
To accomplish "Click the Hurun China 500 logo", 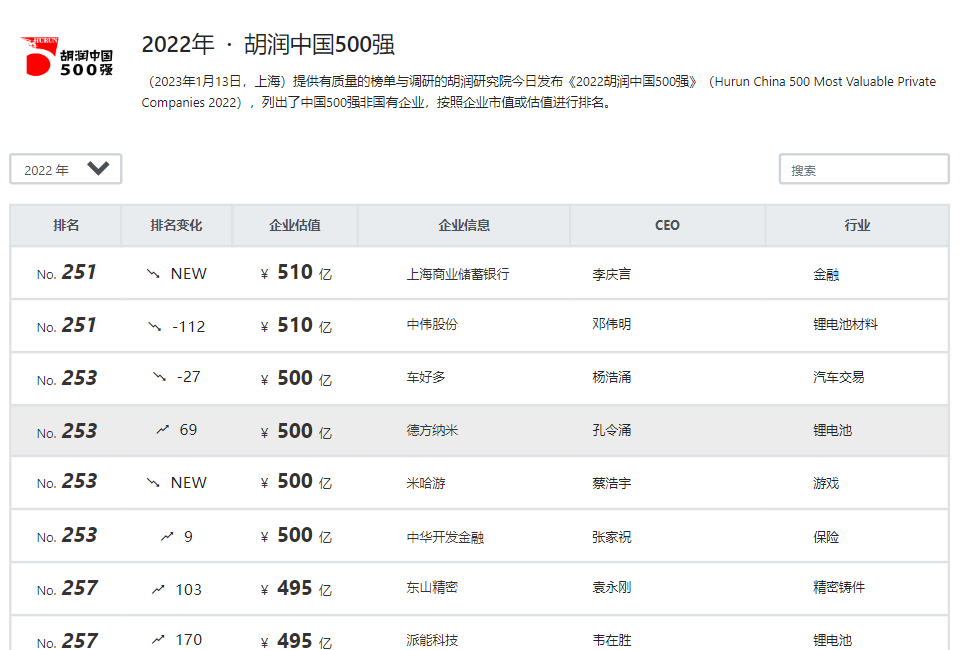I will point(67,58).
